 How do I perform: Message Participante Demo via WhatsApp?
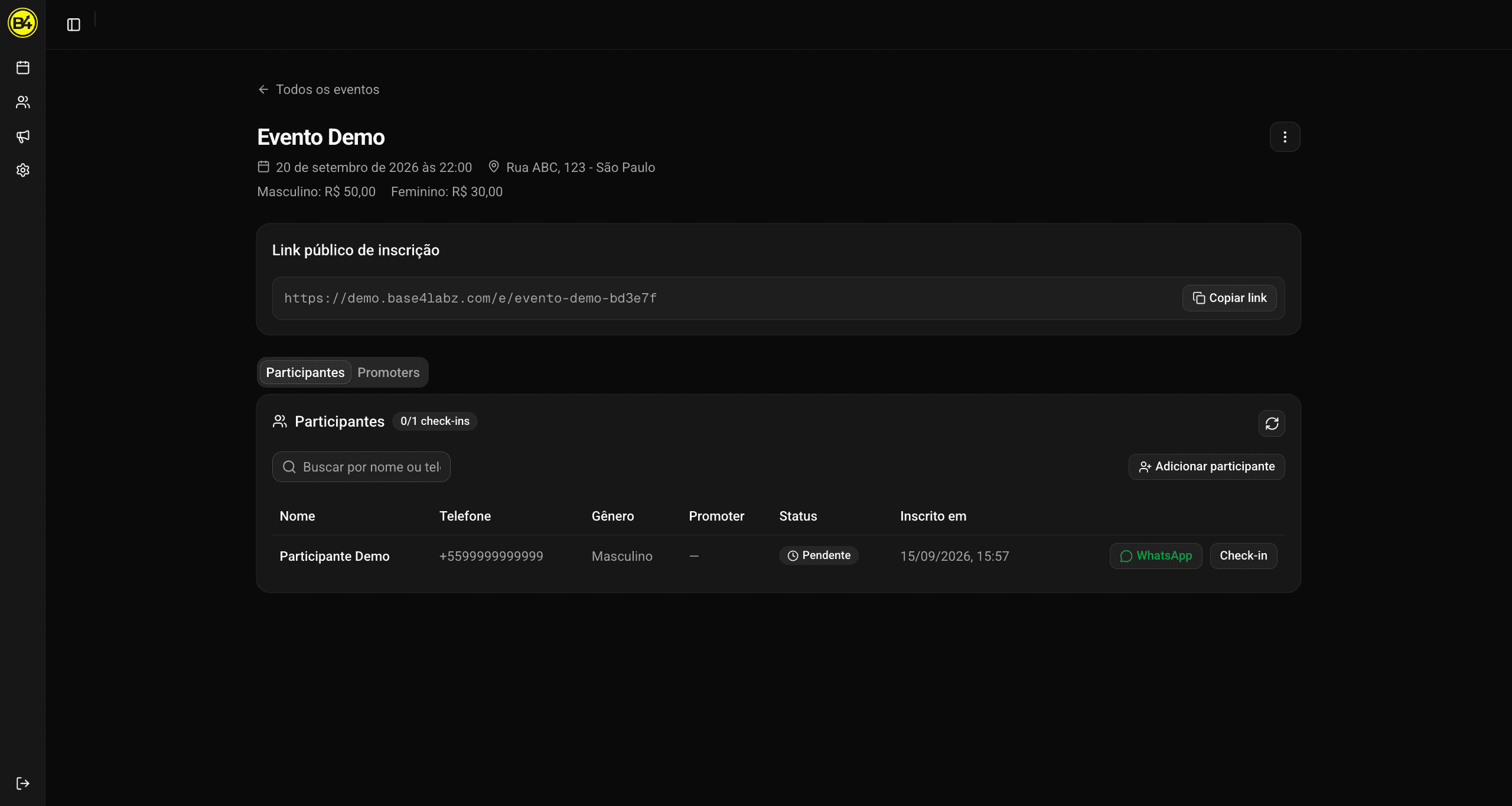click(1156, 556)
